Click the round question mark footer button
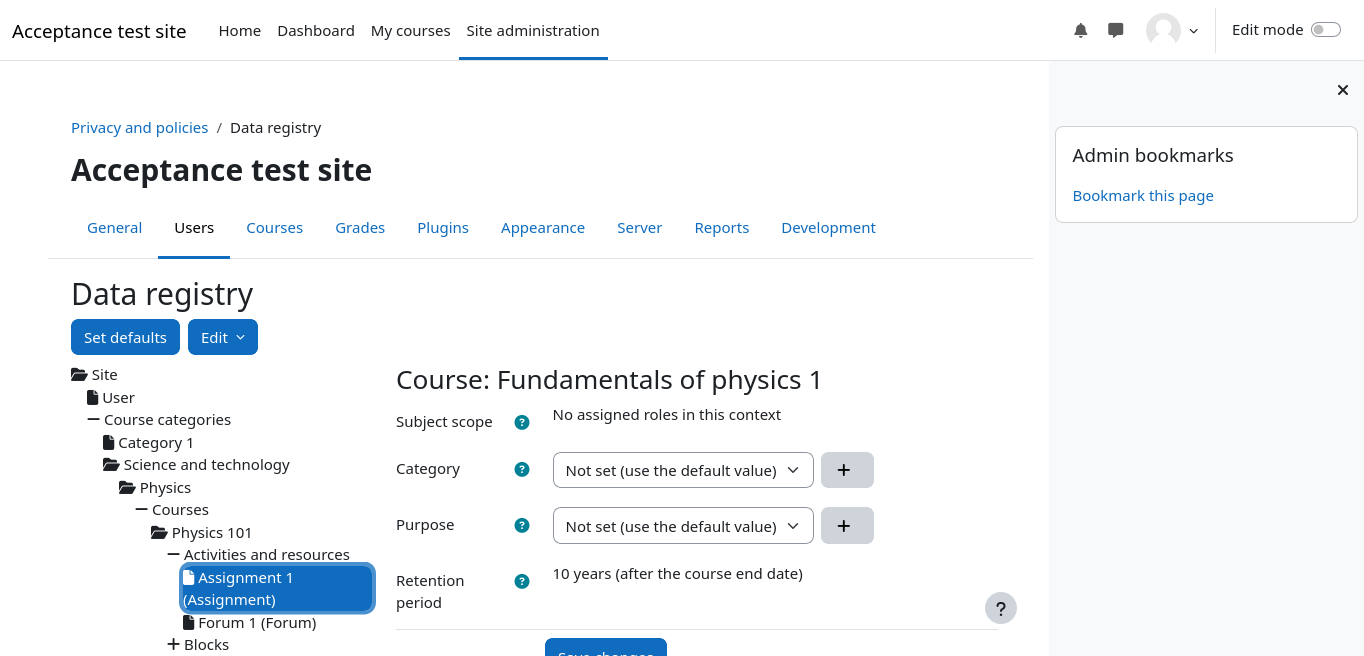 pyautogui.click(x=1000, y=608)
